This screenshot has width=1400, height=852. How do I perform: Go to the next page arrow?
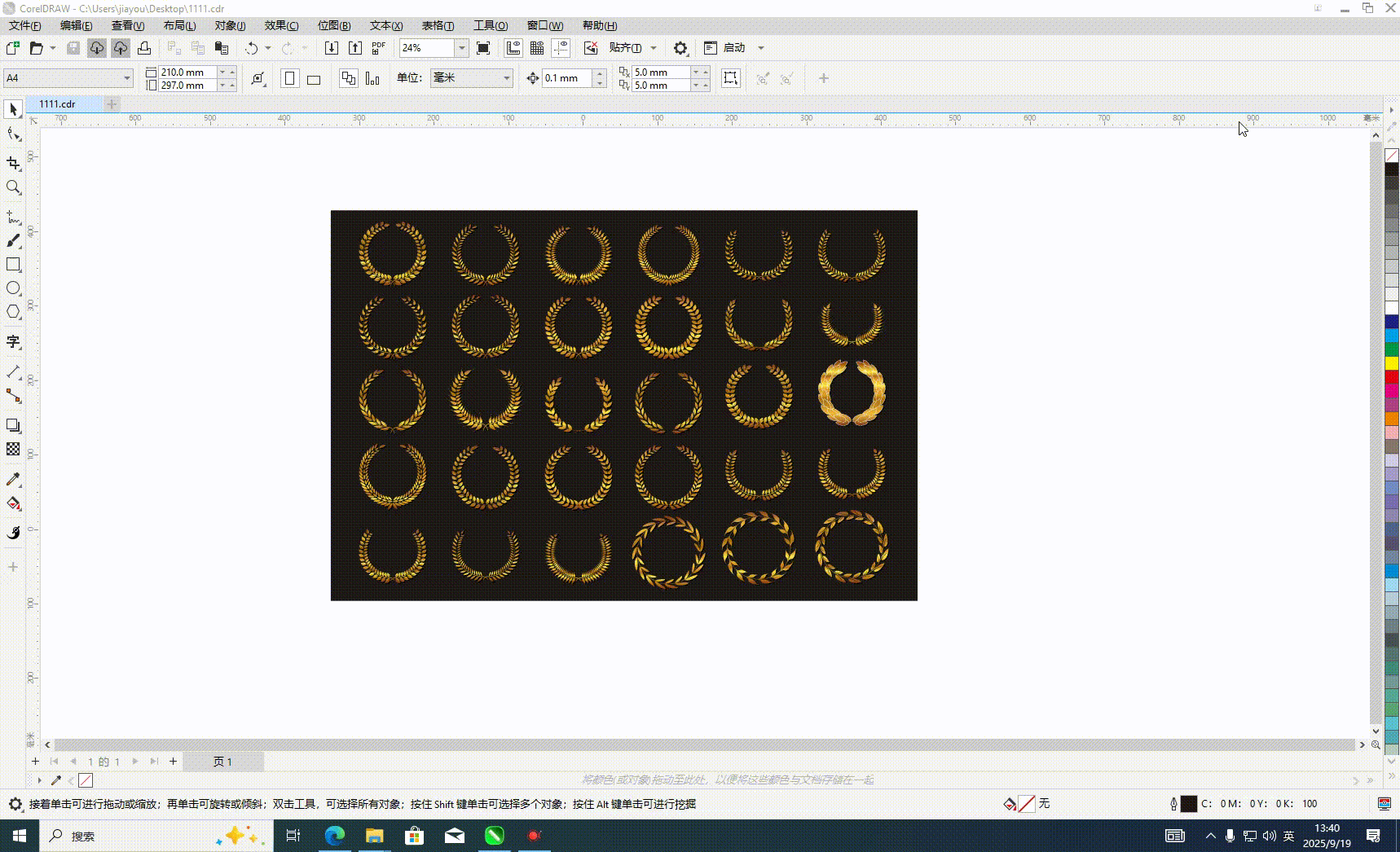(x=135, y=762)
